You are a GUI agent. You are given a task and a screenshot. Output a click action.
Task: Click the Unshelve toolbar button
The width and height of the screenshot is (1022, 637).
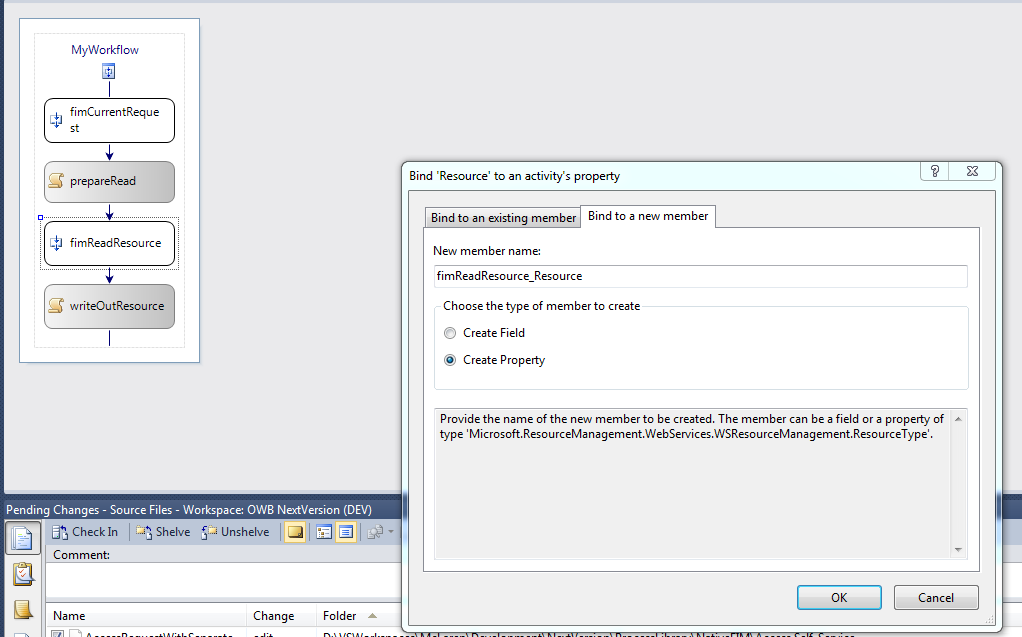point(235,532)
